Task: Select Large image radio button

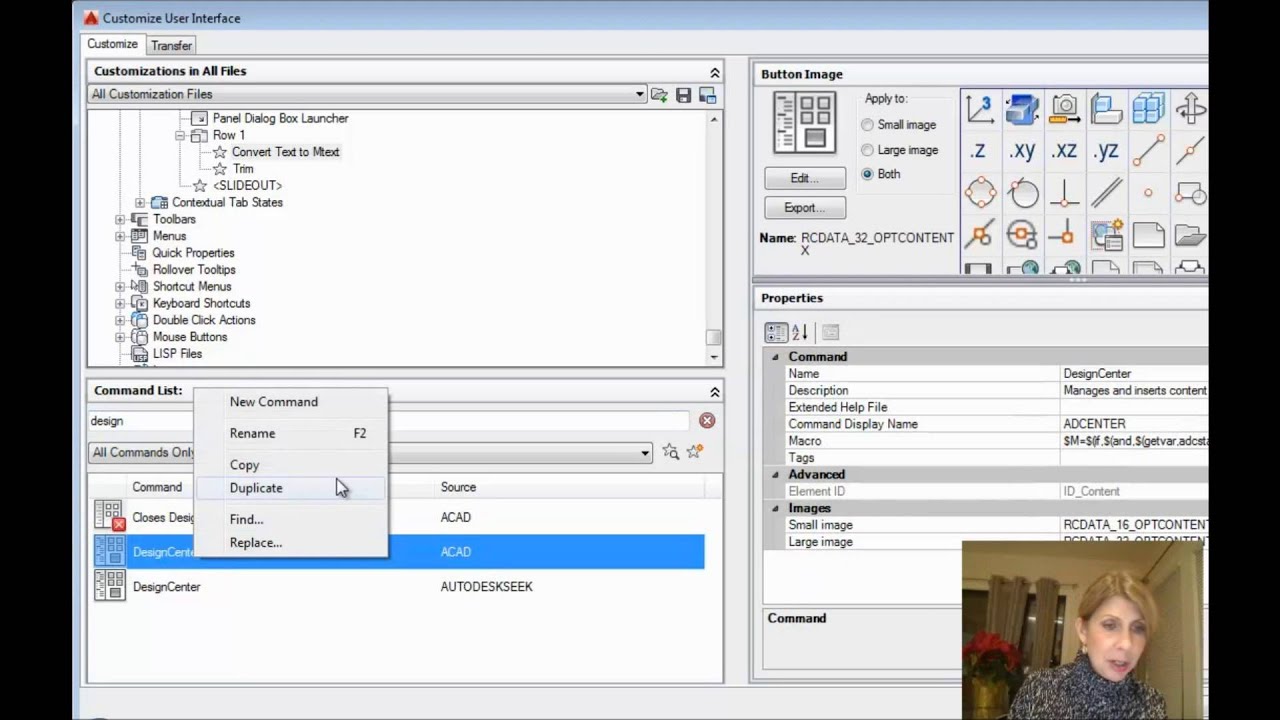Action: coord(867,150)
